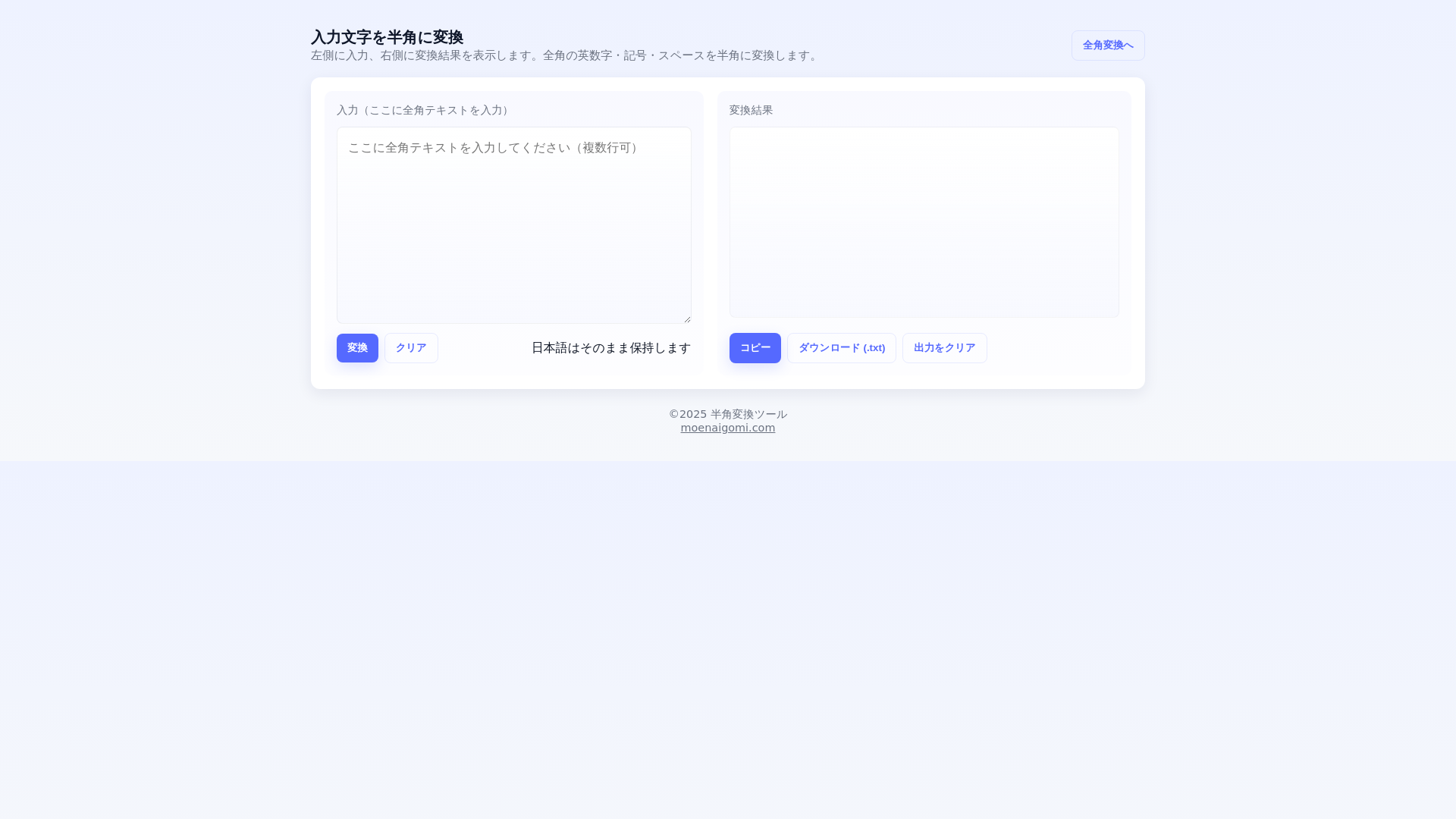
Task: Click the placeholder text in the input box
Action: (x=493, y=148)
